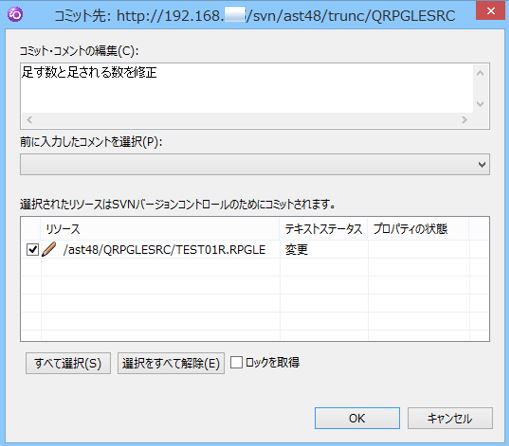Image resolution: width=509 pixels, height=446 pixels.
Task: Click the テキストステータス column header
Action: pyautogui.click(x=323, y=229)
